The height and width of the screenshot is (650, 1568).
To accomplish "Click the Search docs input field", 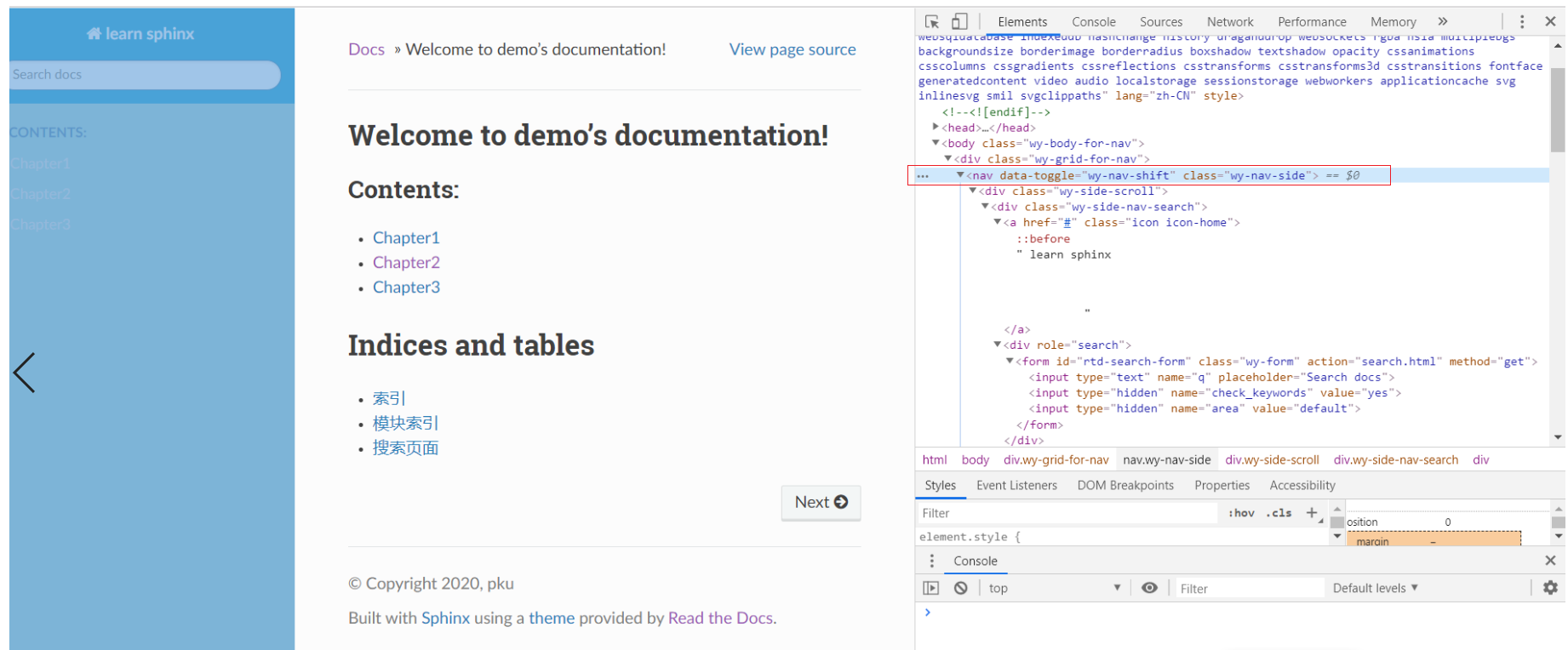I will [x=145, y=75].
